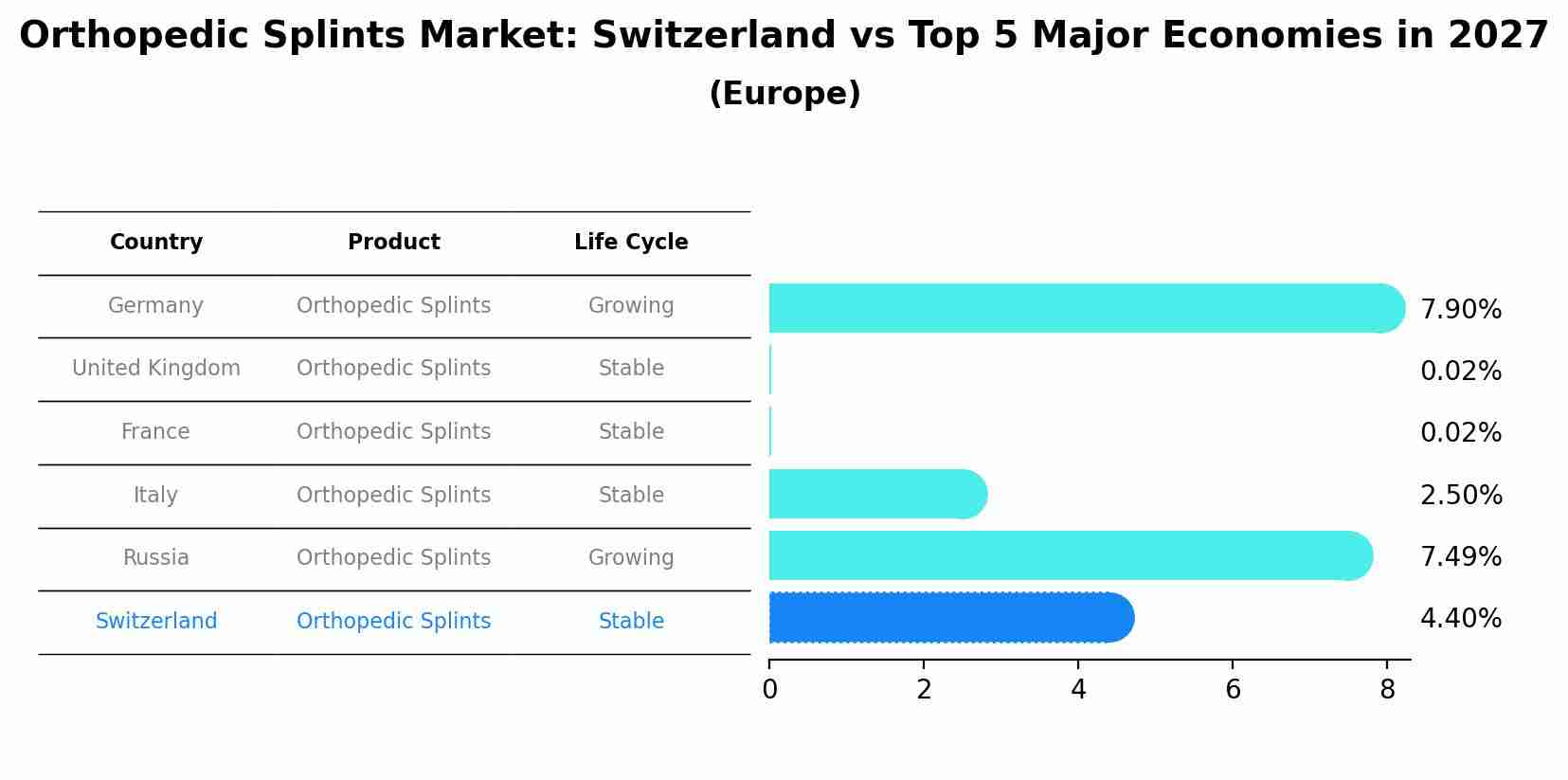Click the Germany country cell

156,306
